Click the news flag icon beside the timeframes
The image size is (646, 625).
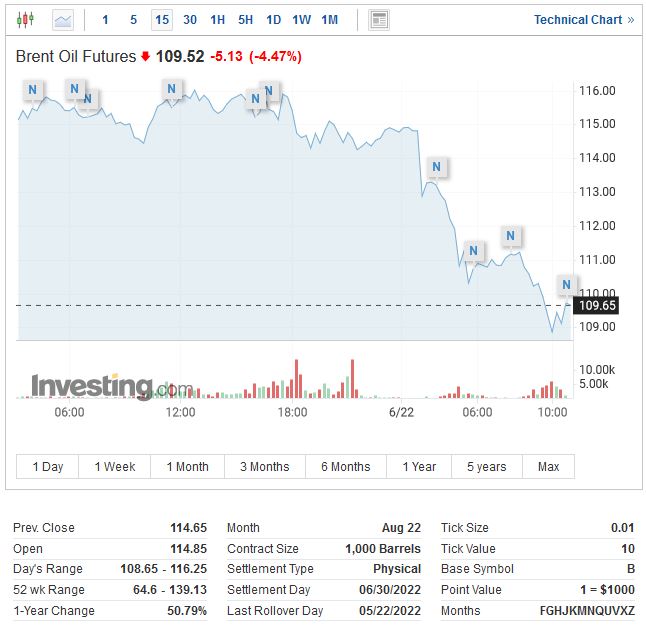379,20
